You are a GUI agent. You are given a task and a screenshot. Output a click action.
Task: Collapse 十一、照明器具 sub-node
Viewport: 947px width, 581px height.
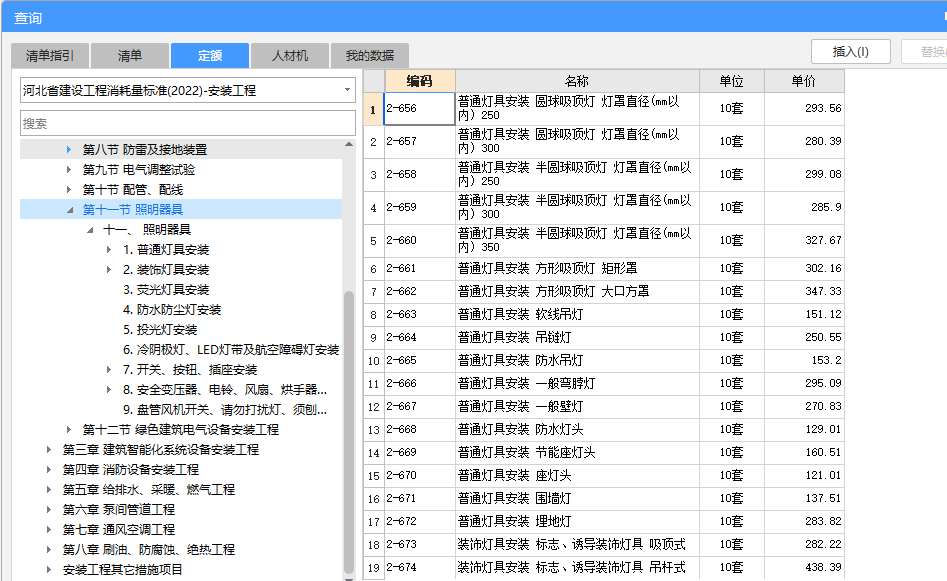click(x=89, y=230)
